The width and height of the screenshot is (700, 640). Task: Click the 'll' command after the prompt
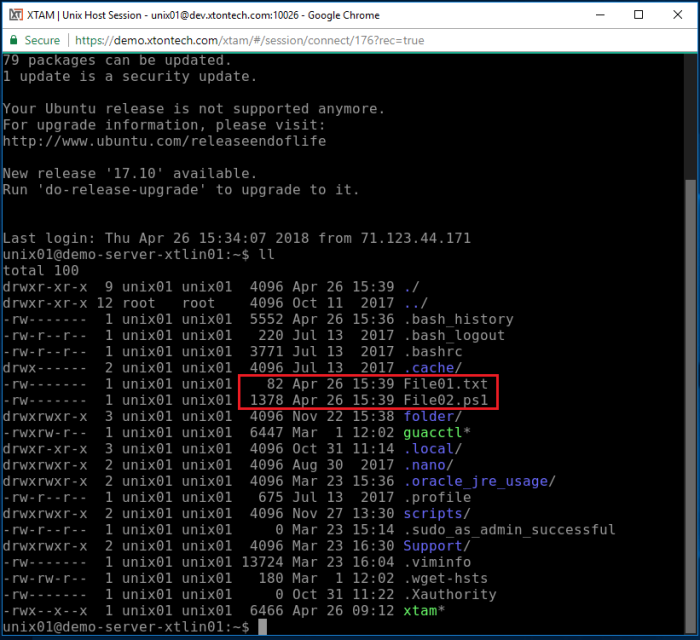267,254
